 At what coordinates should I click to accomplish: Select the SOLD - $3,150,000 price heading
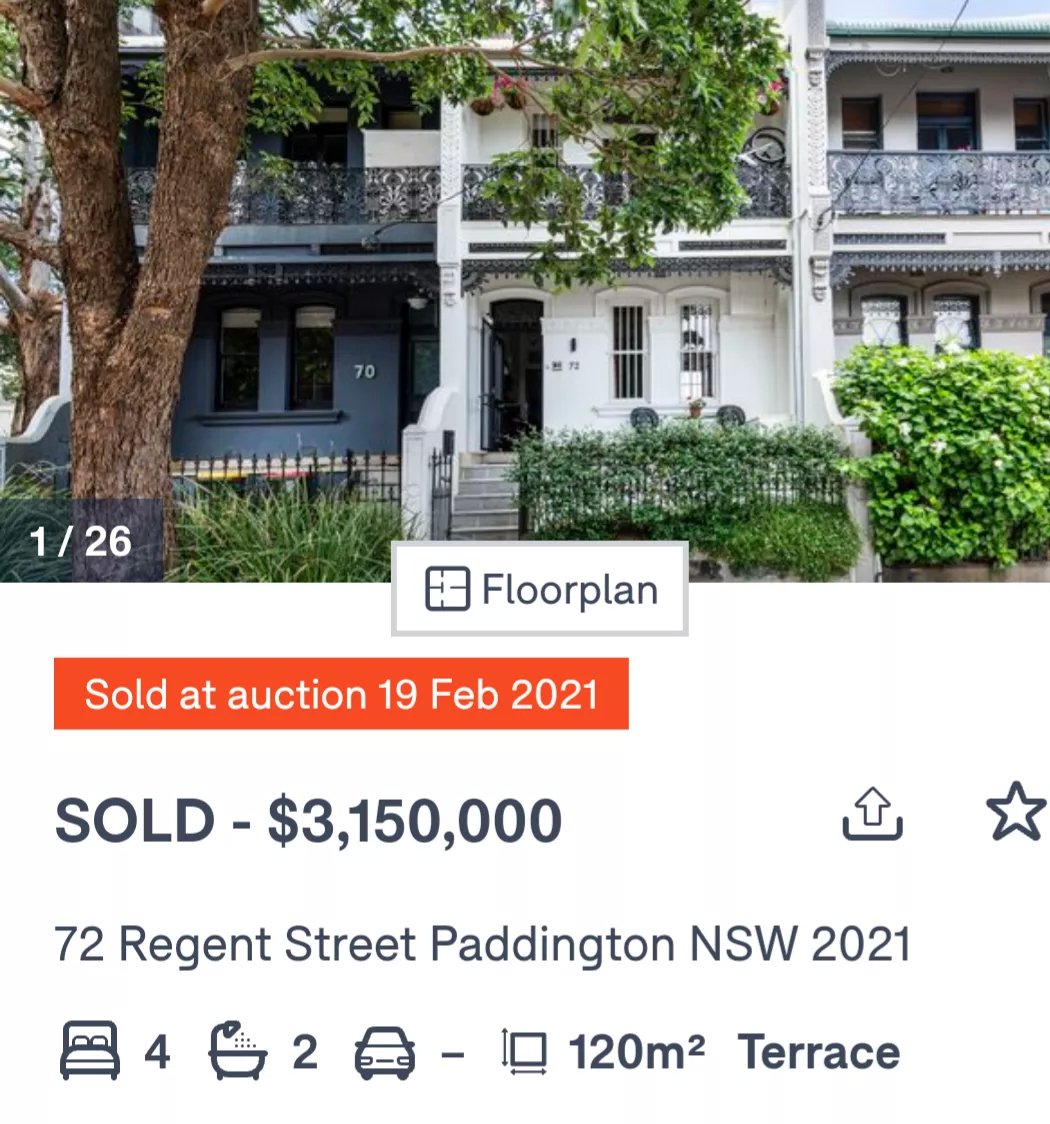[x=308, y=821]
